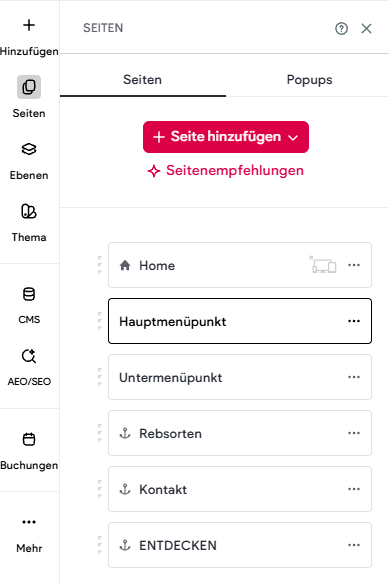Select the Untermenüpunkt page item
389x585 pixels.
240,377
